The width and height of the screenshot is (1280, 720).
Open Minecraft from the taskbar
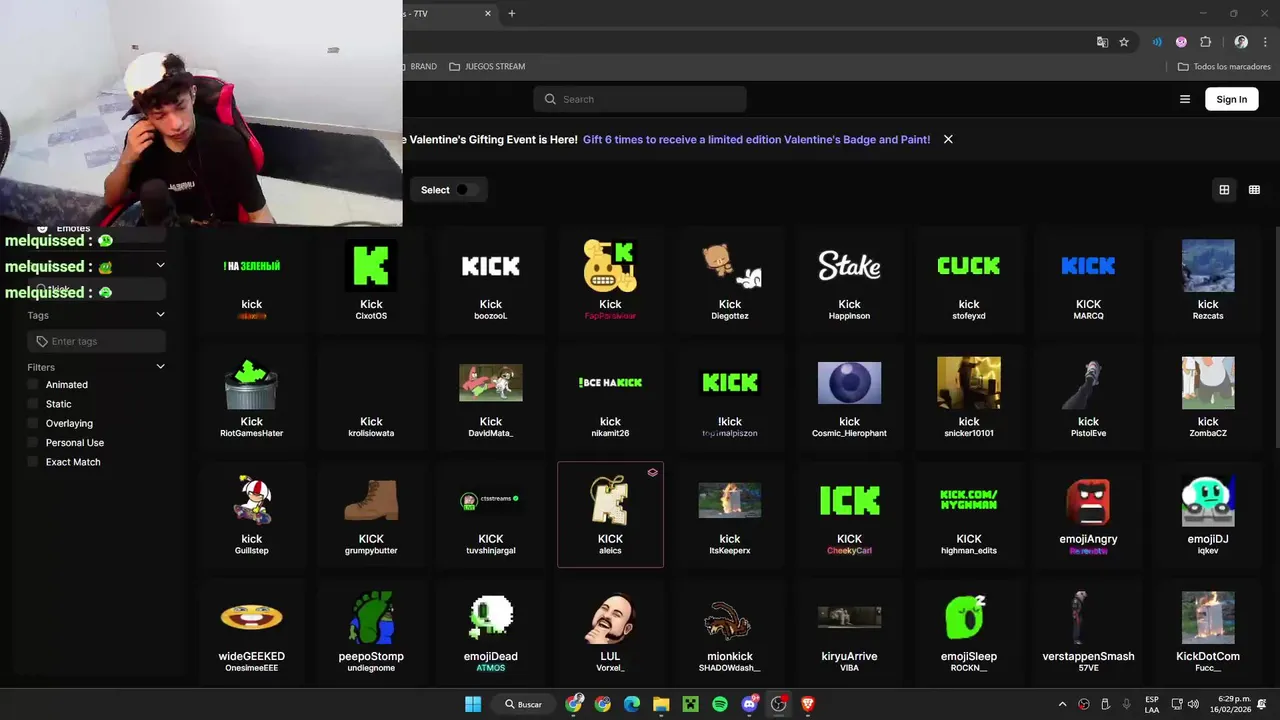click(690, 704)
